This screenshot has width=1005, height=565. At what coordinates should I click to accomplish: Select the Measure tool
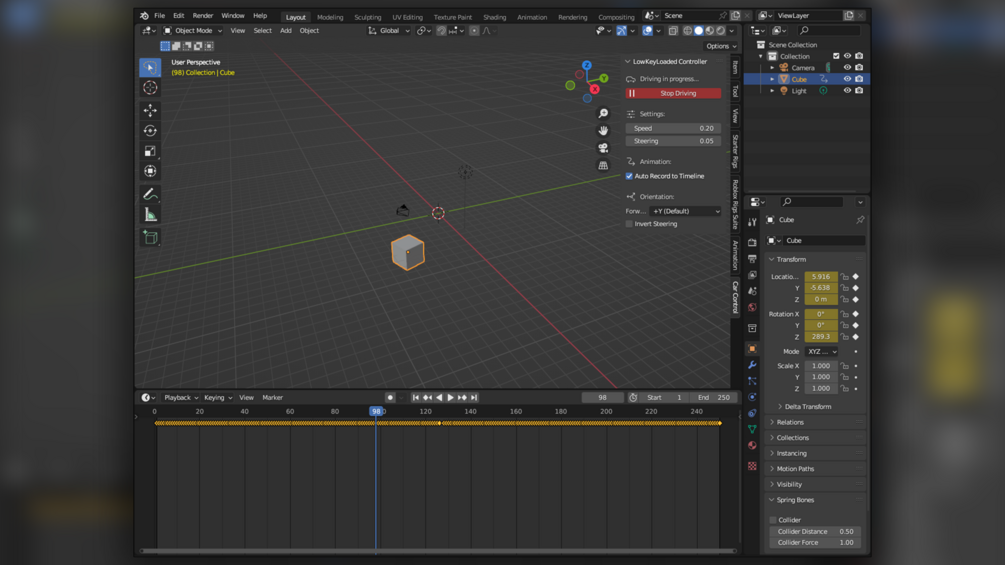pos(150,215)
